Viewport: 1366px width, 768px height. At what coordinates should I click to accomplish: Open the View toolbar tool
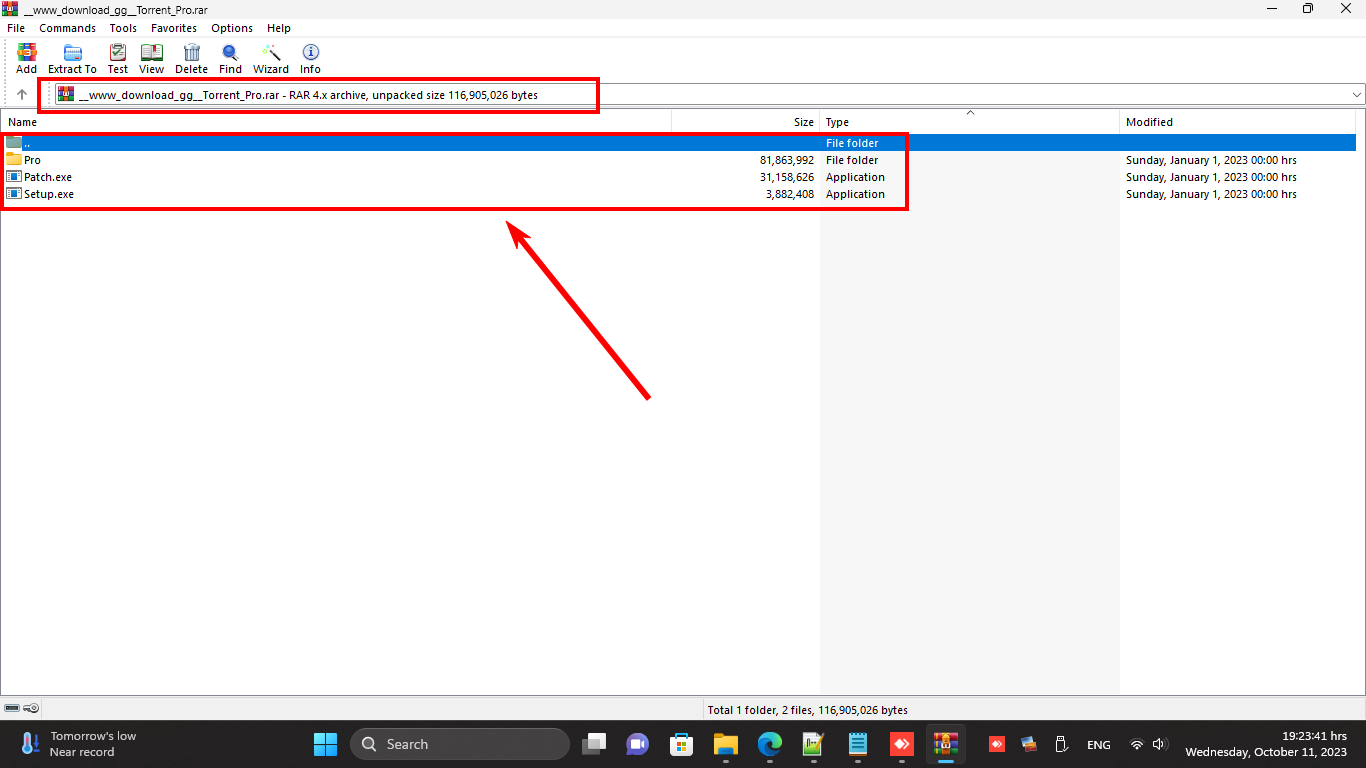pyautogui.click(x=152, y=59)
